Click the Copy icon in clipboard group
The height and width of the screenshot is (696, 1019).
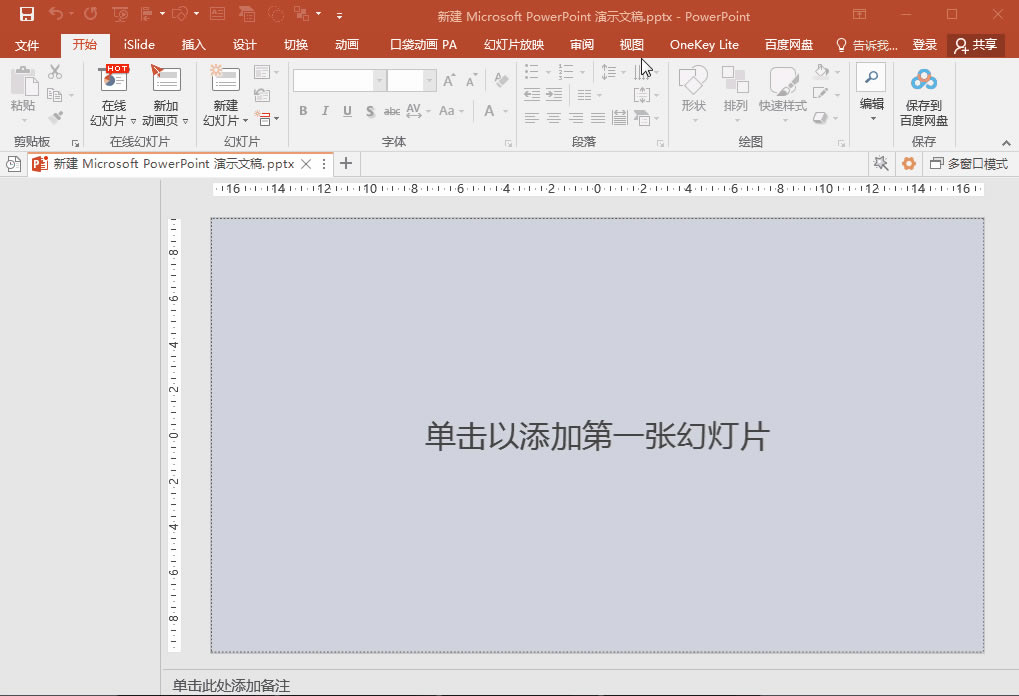(55, 95)
